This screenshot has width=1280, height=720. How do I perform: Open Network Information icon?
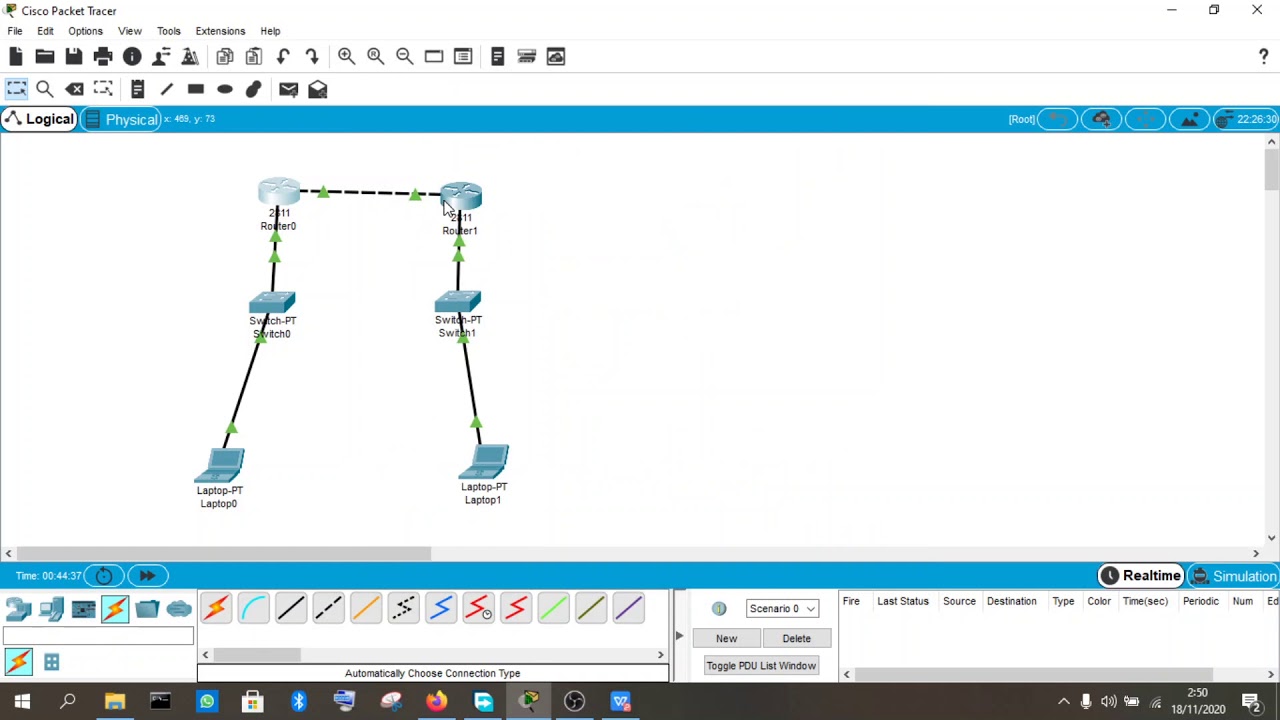(x=132, y=57)
